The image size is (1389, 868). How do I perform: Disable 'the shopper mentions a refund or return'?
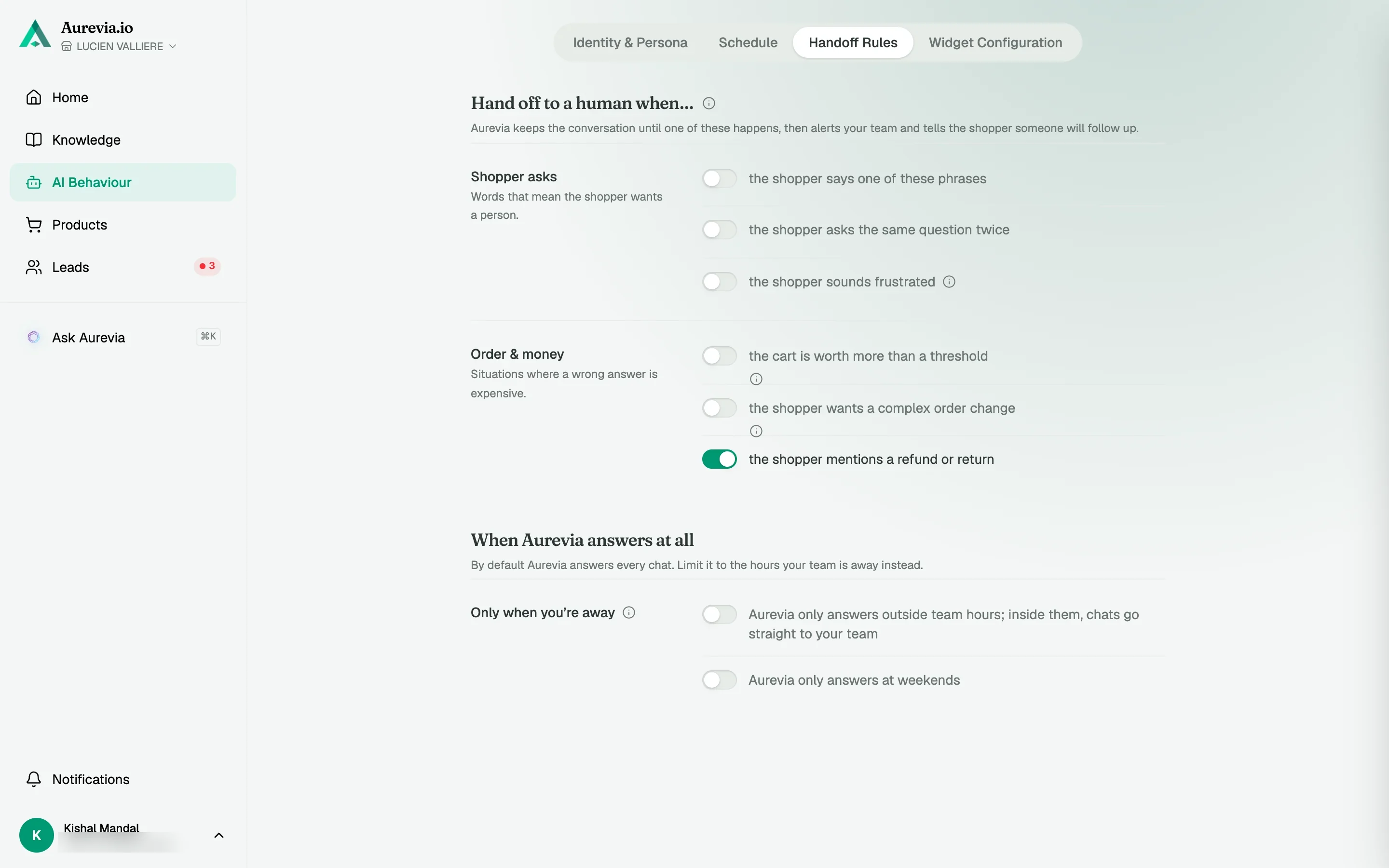coord(719,459)
